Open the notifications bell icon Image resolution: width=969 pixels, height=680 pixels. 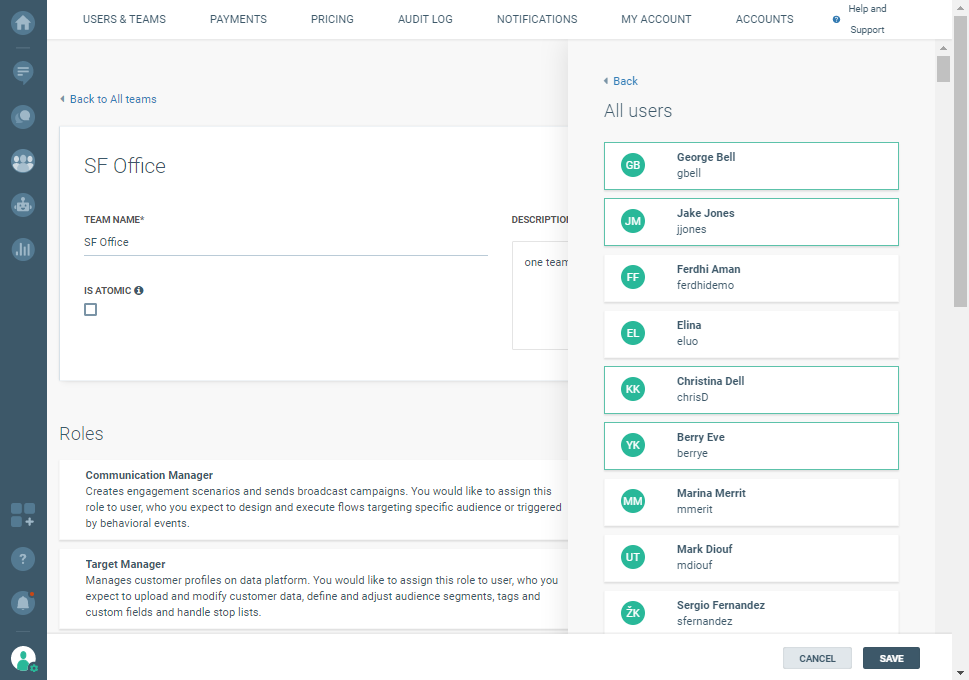click(x=23, y=603)
